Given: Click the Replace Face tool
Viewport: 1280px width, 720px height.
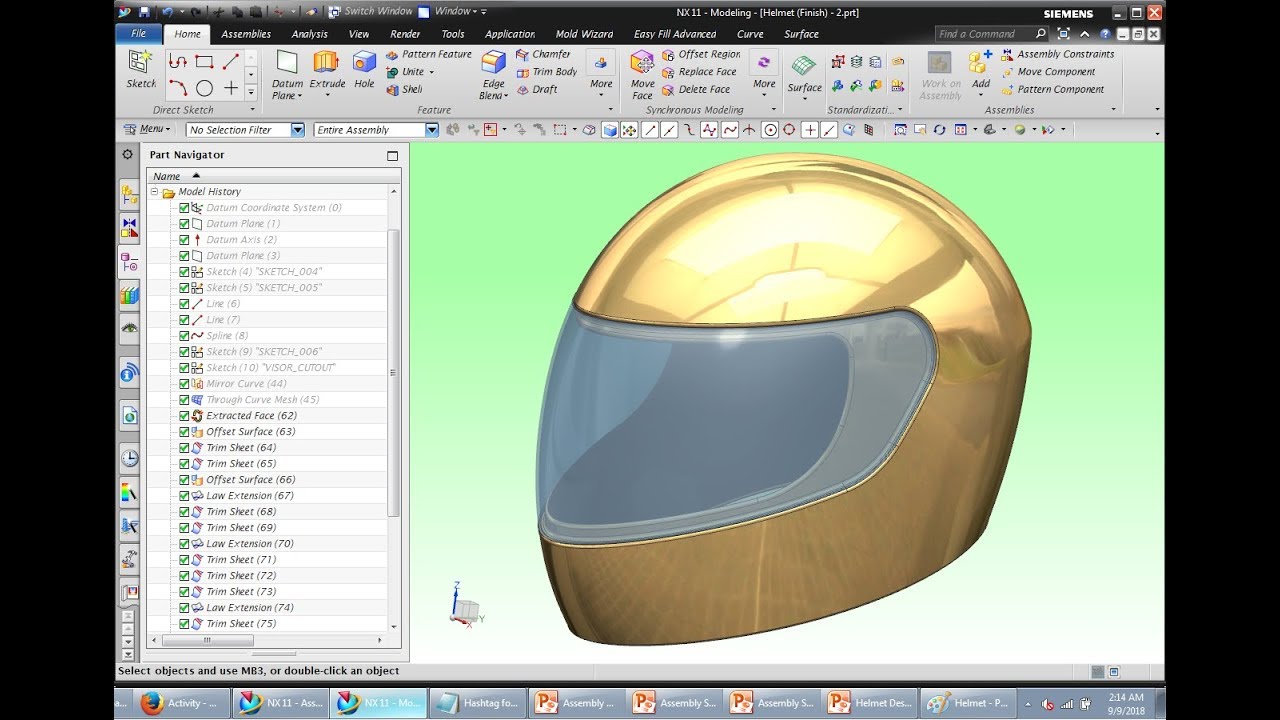Looking at the screenshot, I should (699, 72).
